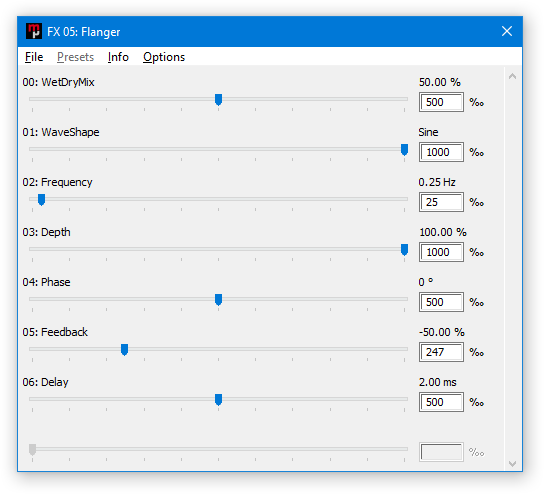Click the scrollbar up arrow
Viewport: 544px width, 494px height.
[512, 76]
